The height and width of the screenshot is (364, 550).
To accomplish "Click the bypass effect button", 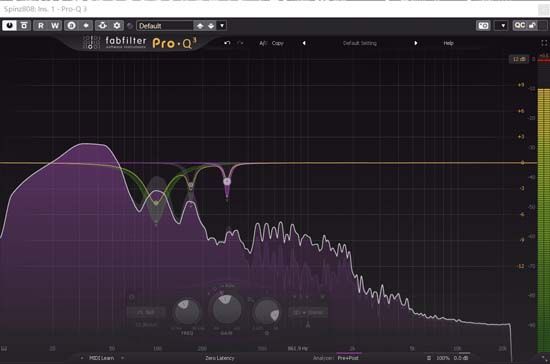I will pyautogui.click(x=24, y=26).
